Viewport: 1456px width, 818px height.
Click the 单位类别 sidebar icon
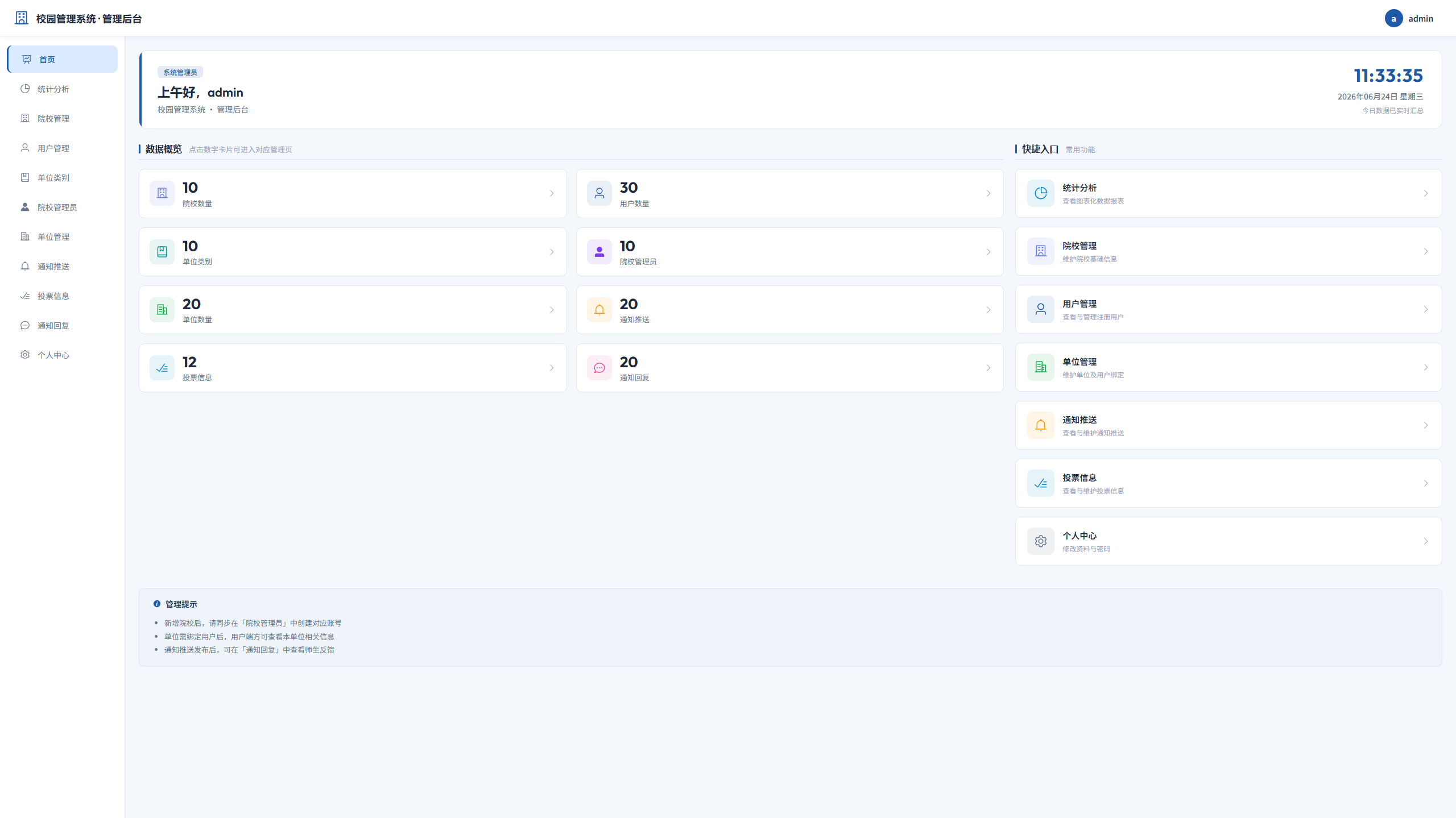(x=25, y=177)
